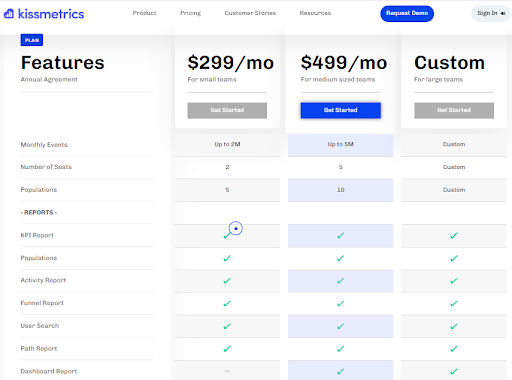
Task: Click 'For medium sized teams' text
Action: (338, 79)
